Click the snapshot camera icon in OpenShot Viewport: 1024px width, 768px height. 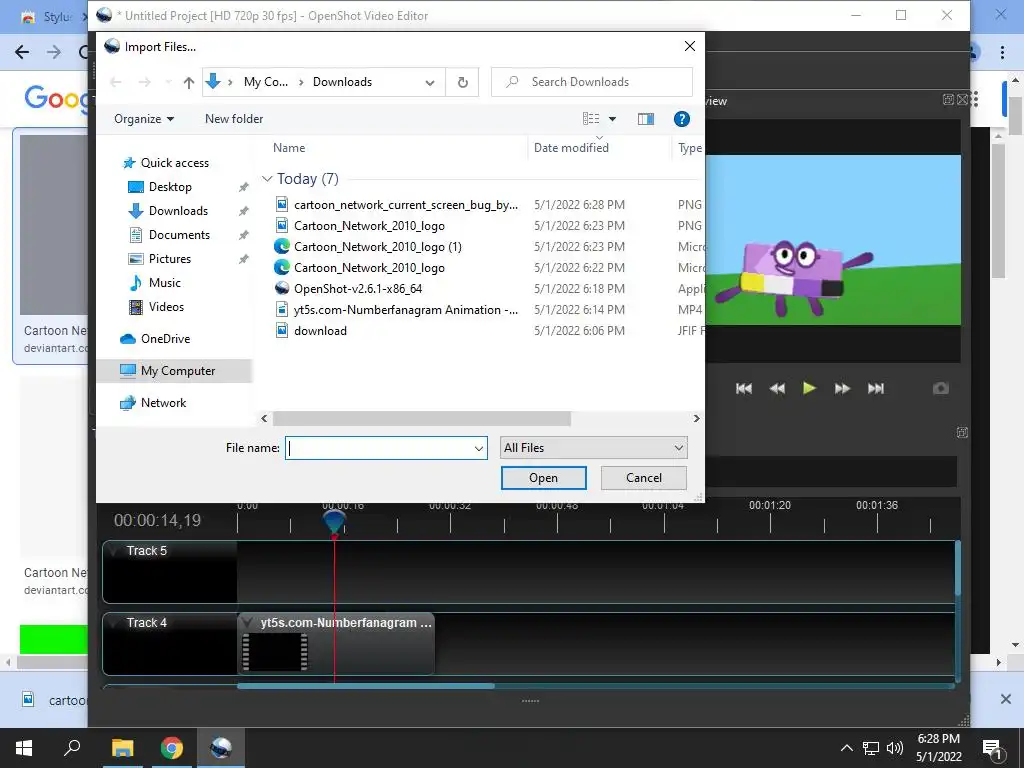[940, 389]
